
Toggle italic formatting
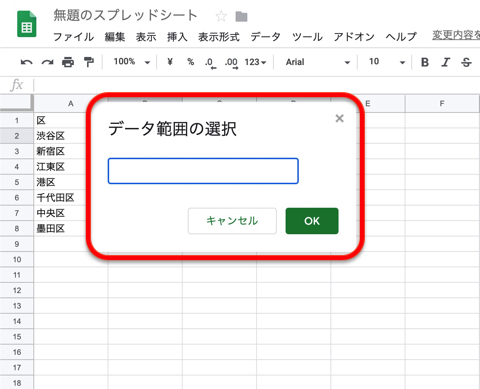[x=446, y=62]
